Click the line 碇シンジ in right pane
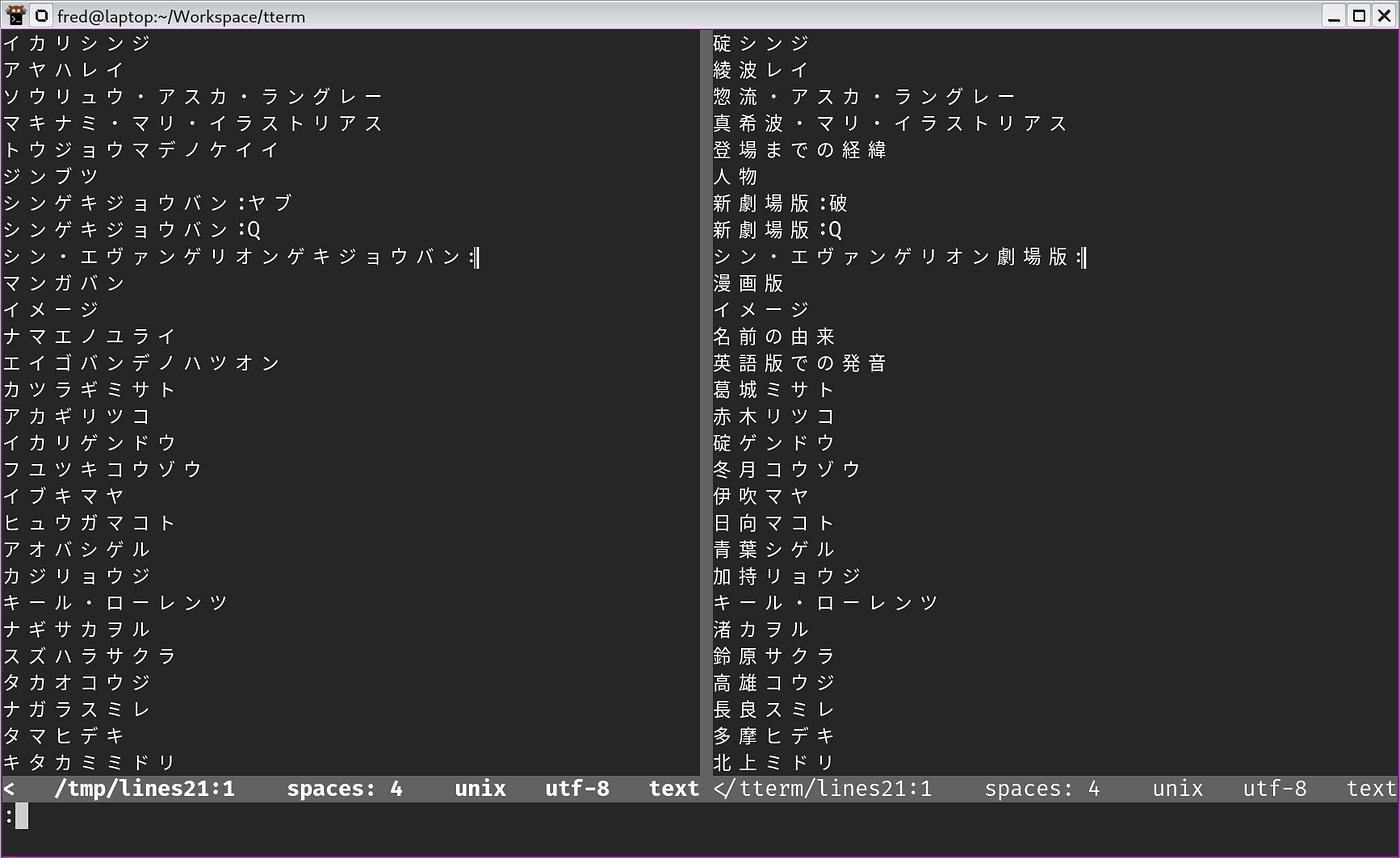Screen dimensions: 1400x858 (761, 43)
